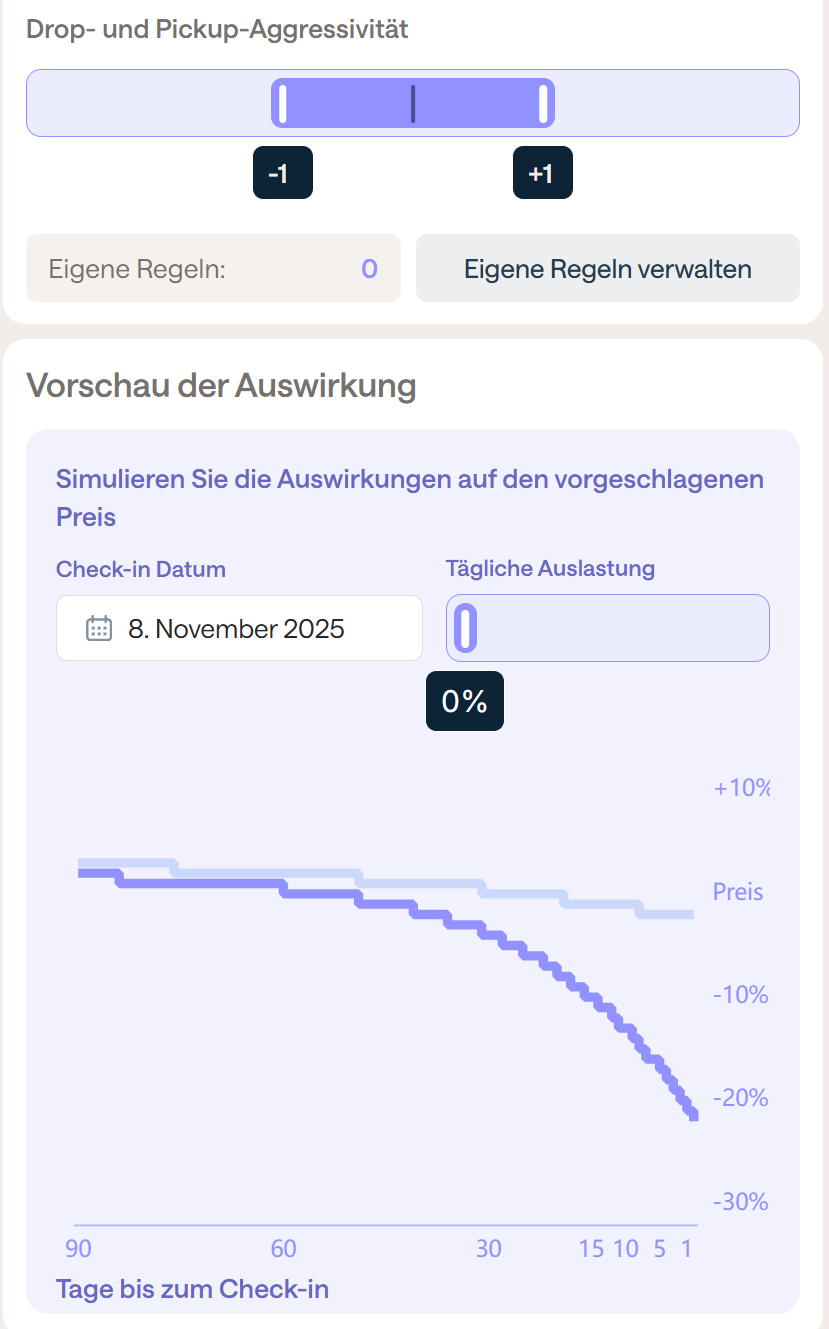
Task: Click the calendar icon in date field
Action: pos(98,628)
